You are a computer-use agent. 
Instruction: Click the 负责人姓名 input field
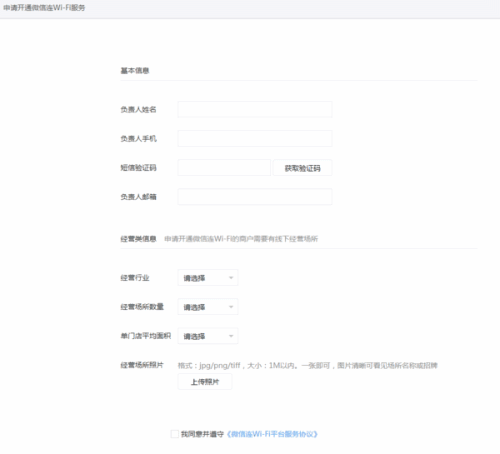tap(255, 109)
